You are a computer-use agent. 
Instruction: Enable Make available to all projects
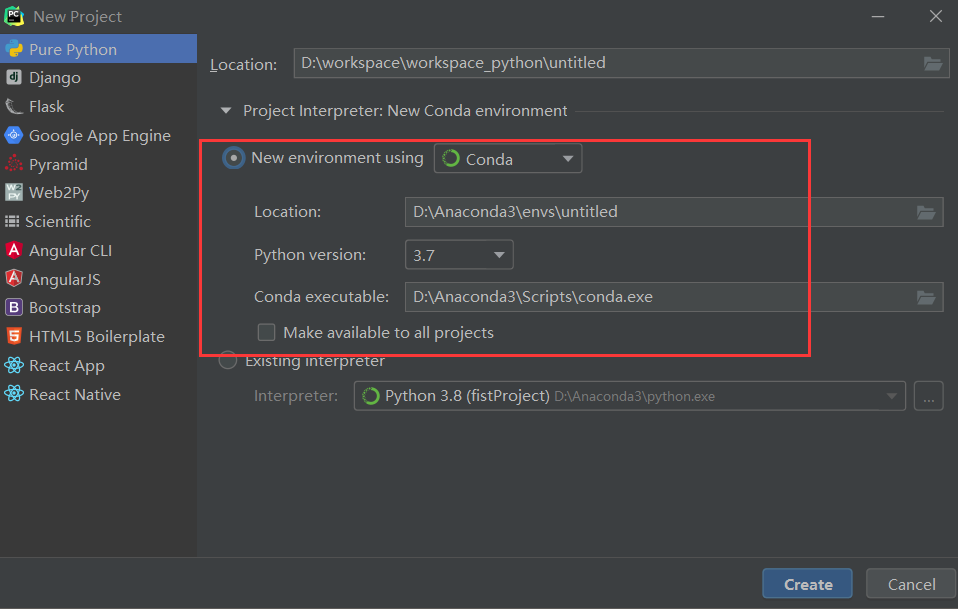tap(266, 332)
